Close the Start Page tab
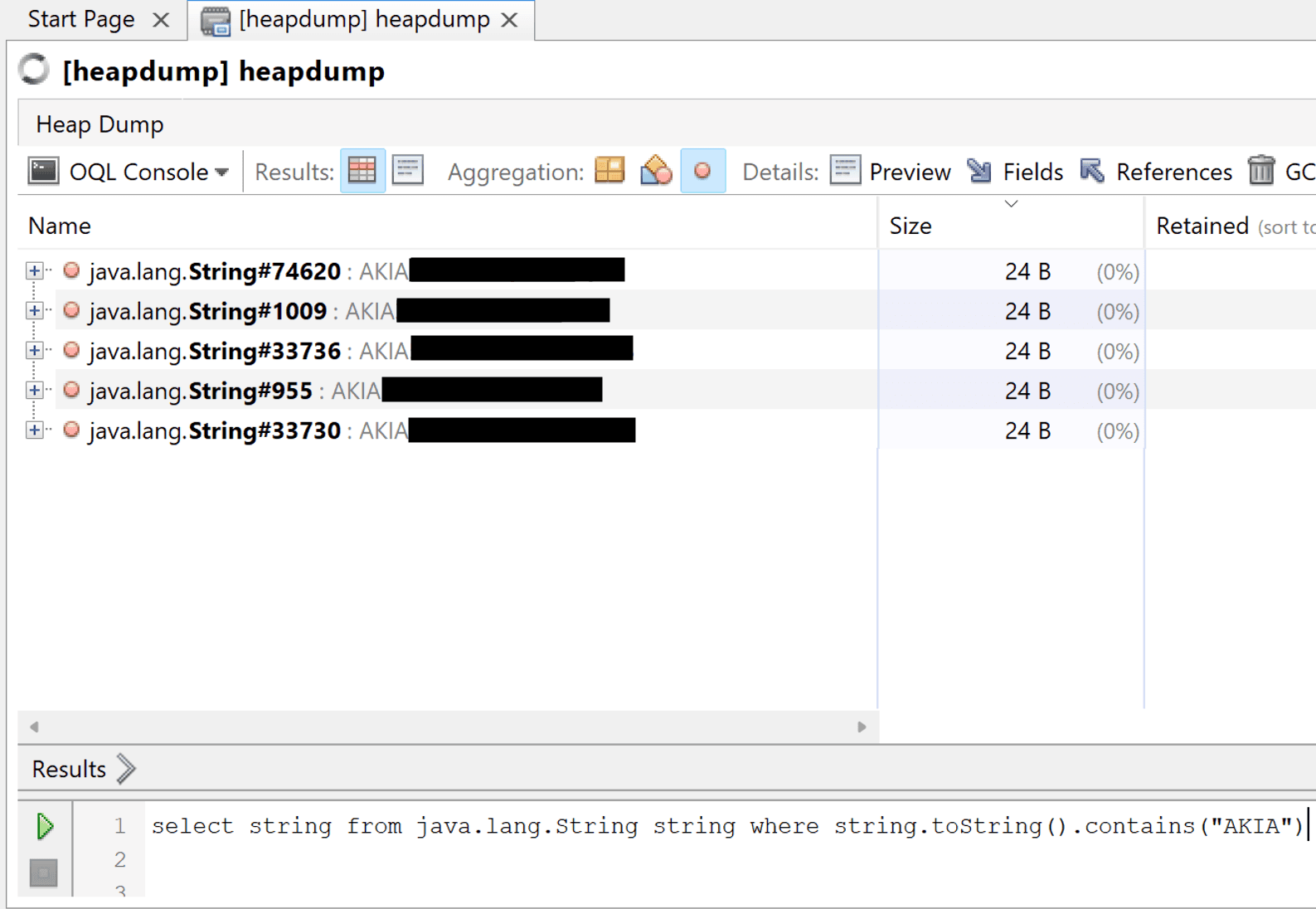This screenshot has height=909, width=1316. [x=162, y=20]
